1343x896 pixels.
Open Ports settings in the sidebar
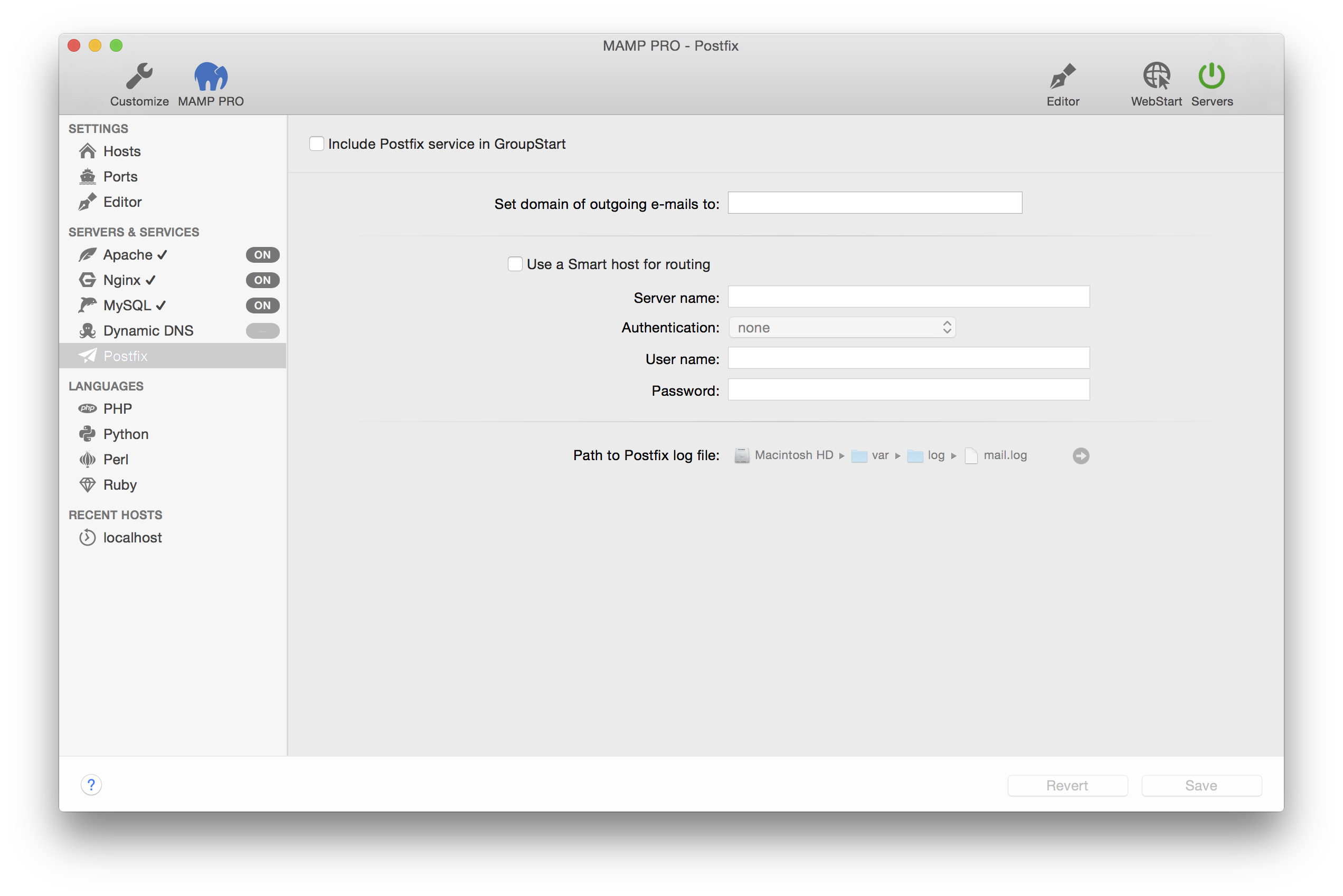(x=173, y=177)
